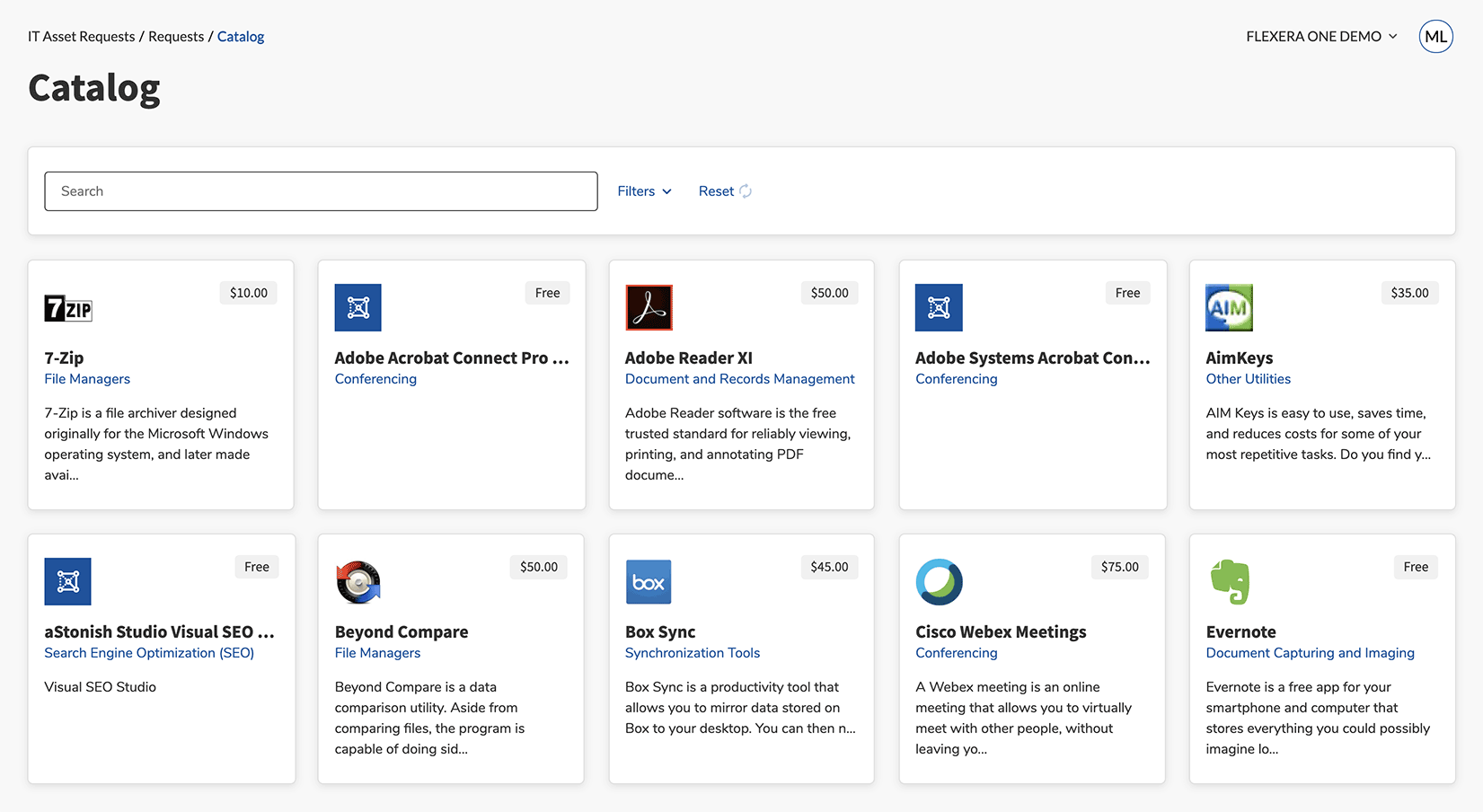The width and height of the screenshot is (1483, 812).
Task: Click the Evernote elephant icon
Action: click(1230, 581)
